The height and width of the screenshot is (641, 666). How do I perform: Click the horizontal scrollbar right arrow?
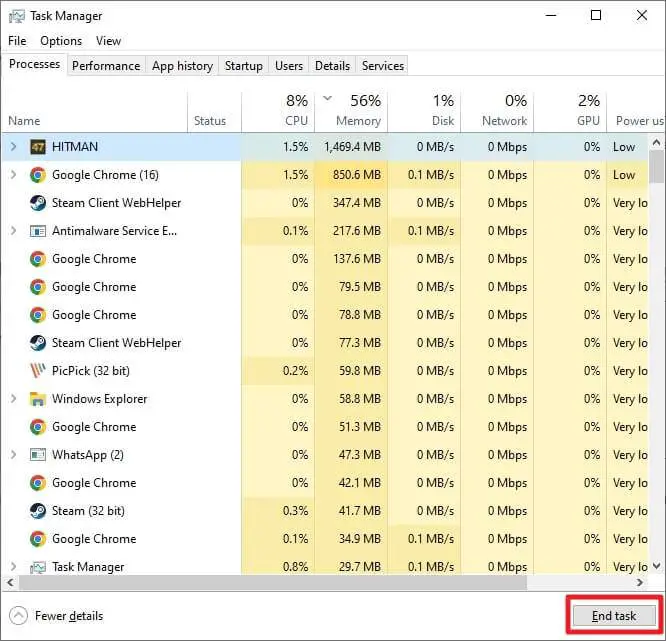pyautogui.click(x=640, y=582)
